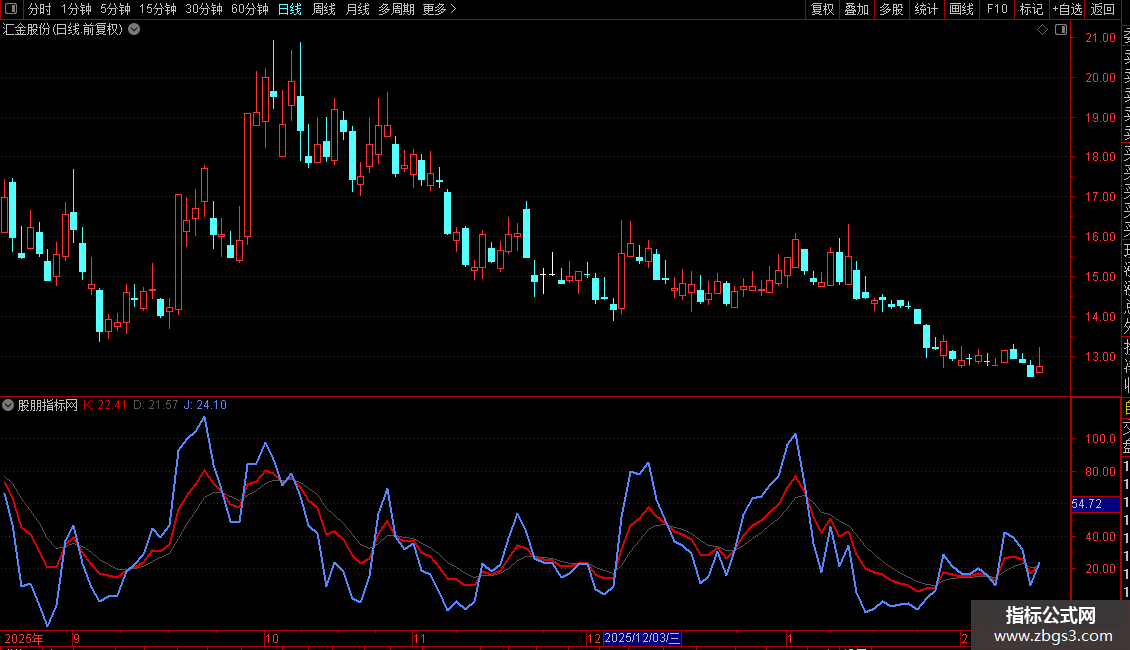Toggle the left sidebar panel icon

(11, 9)
